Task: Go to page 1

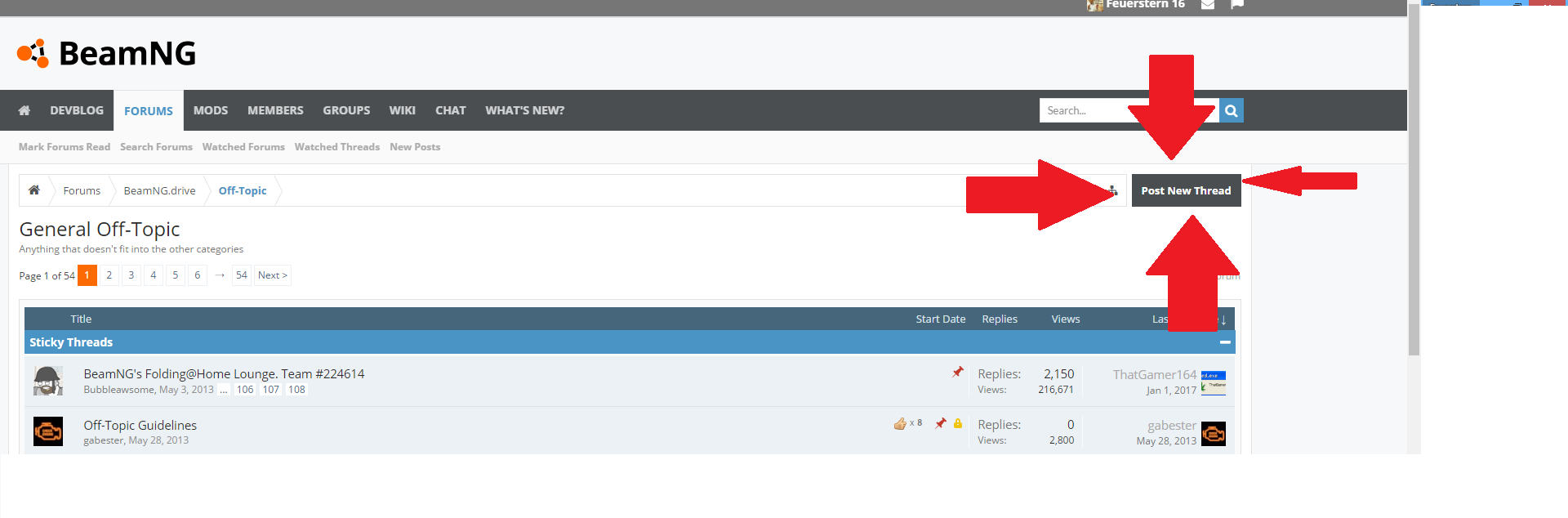Action: click(x=87, y=275)
